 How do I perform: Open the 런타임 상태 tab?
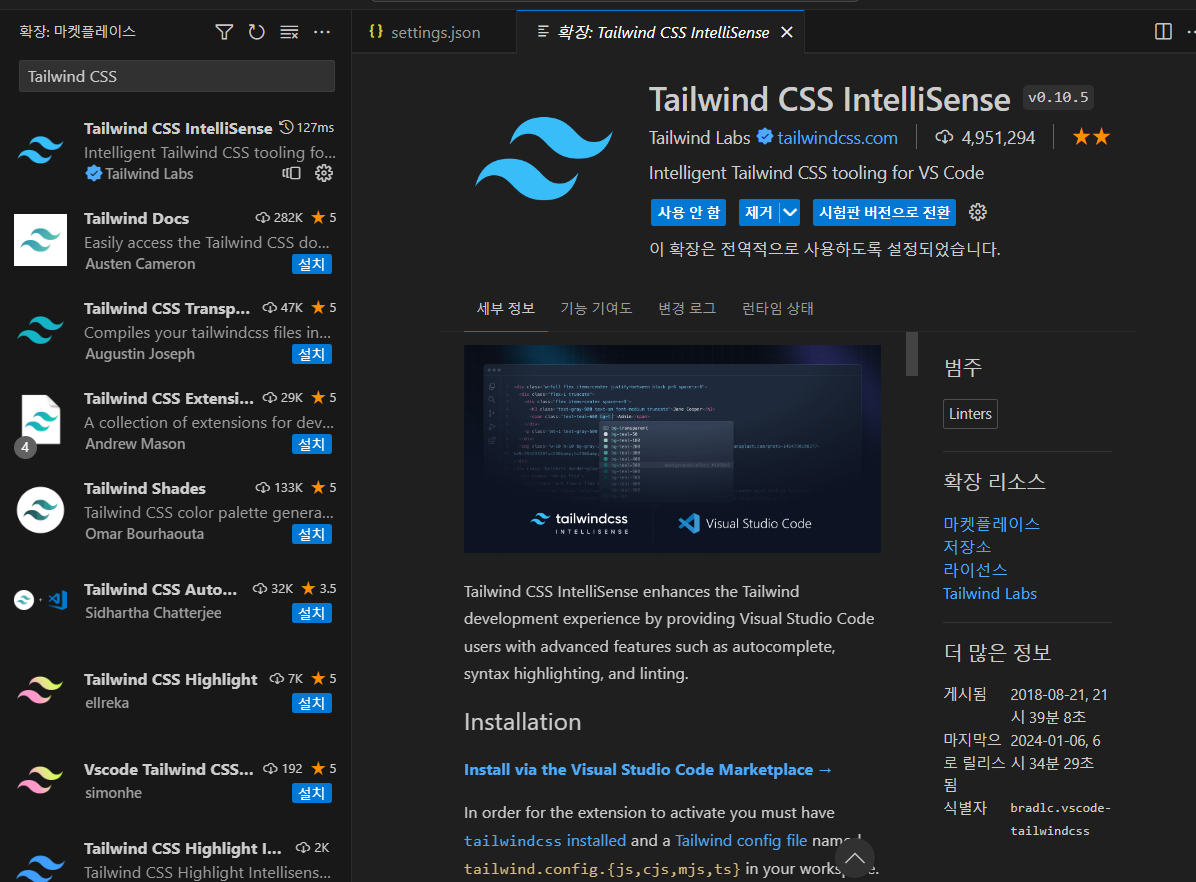pos(778,308)
